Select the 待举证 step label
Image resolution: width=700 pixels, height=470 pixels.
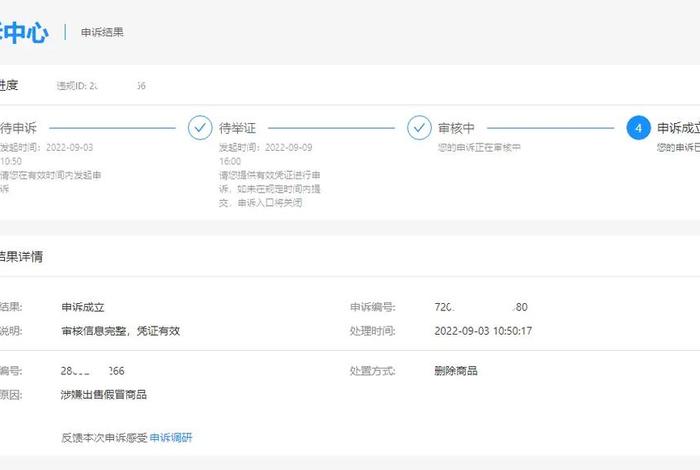pos(238,128)
